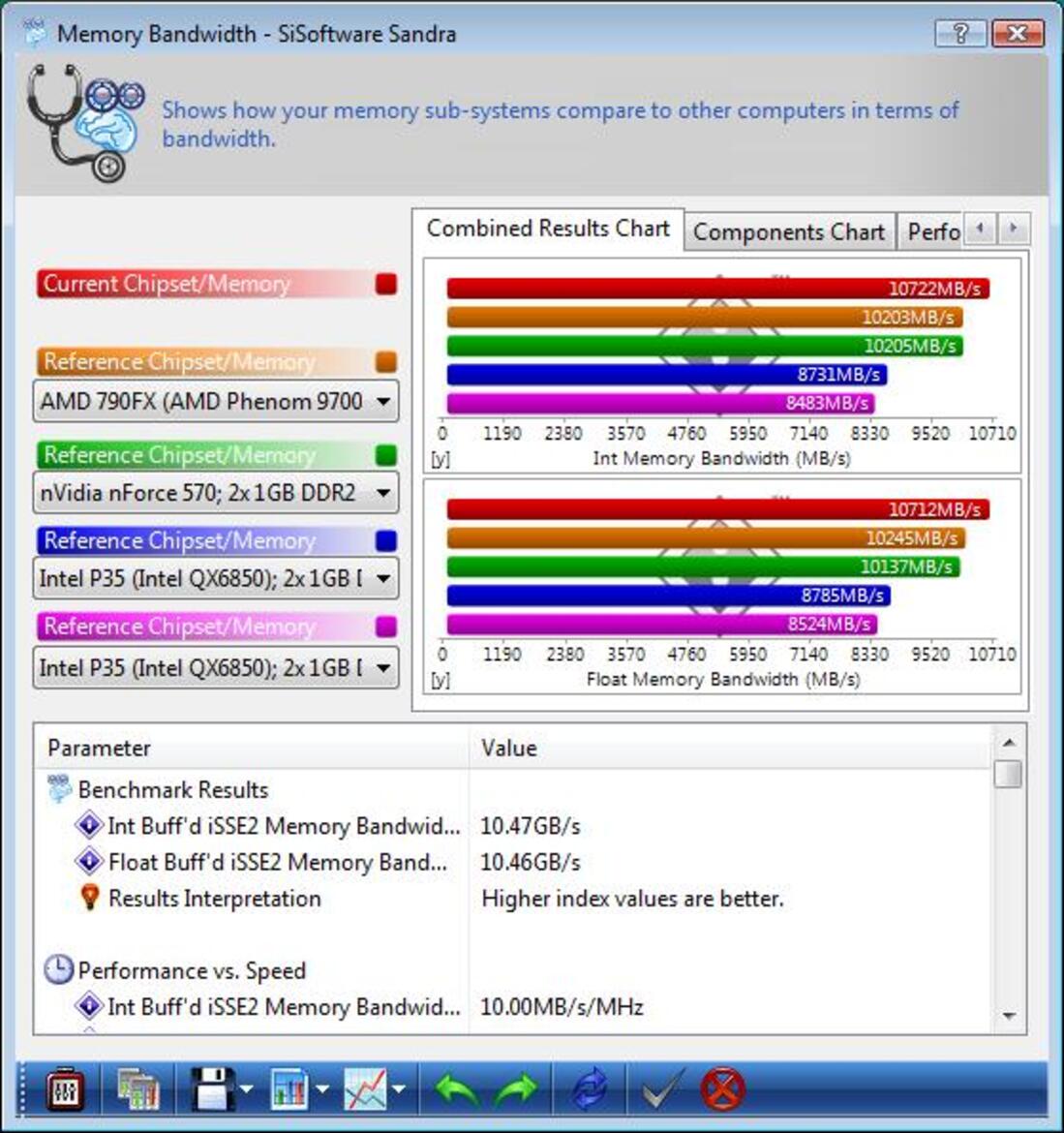The width and height of the screenshot is (1064, 1133).
Task: Toggle the orange reference chipset checkbox
Action: pyautogui.click(x=386, y=362)
